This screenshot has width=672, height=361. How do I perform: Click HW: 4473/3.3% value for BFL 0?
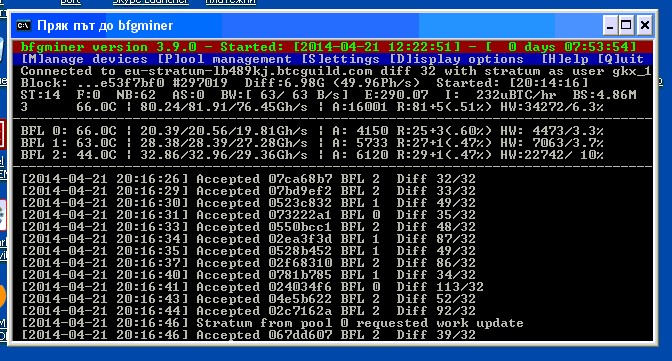point(552,131)
